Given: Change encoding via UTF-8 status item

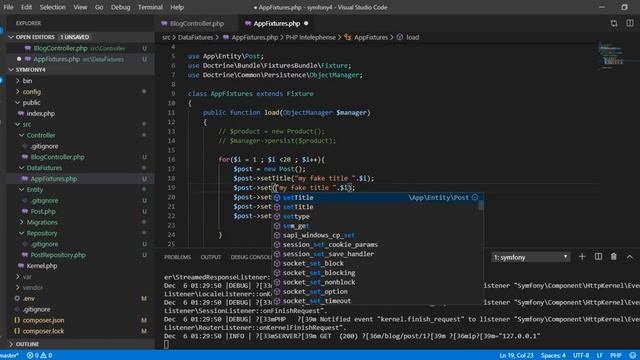Looking at the screenshot, I should (x=581, y=356).
